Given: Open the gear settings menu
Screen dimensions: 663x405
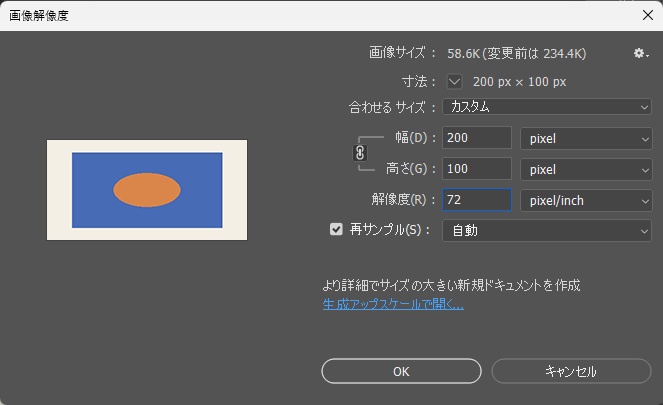Looking at the screenshot, I should click(641, 53).
